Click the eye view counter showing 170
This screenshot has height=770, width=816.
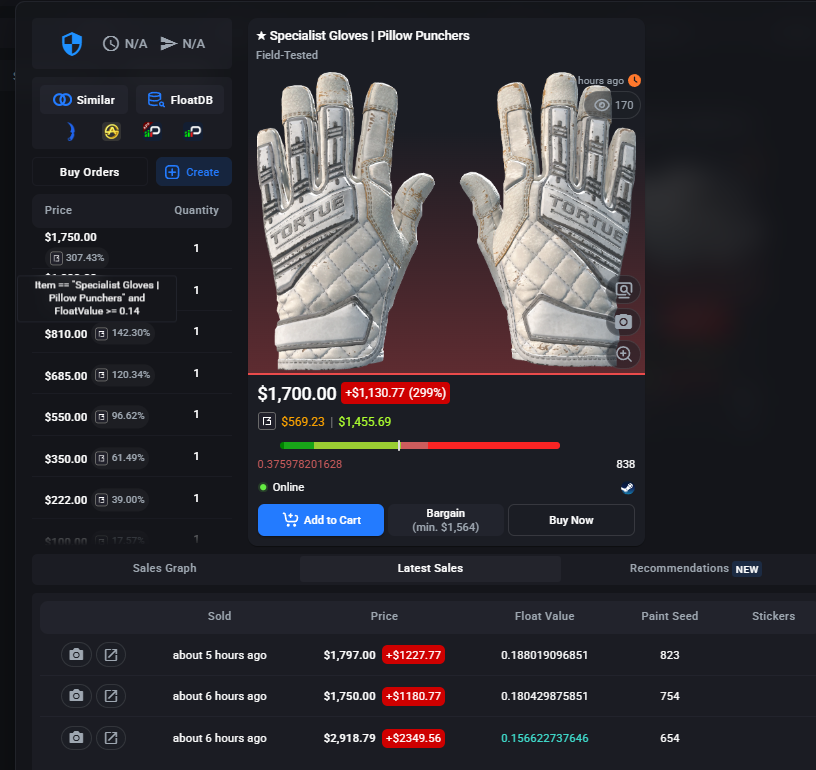tap(613, 105)
